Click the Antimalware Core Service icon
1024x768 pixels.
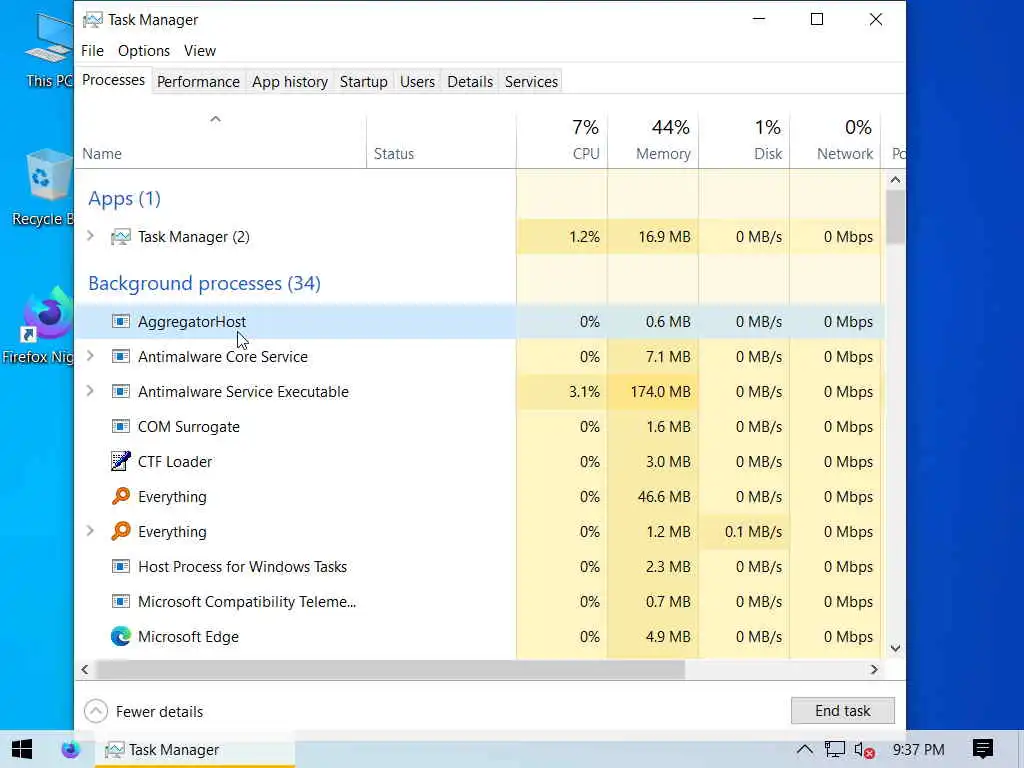121,357
